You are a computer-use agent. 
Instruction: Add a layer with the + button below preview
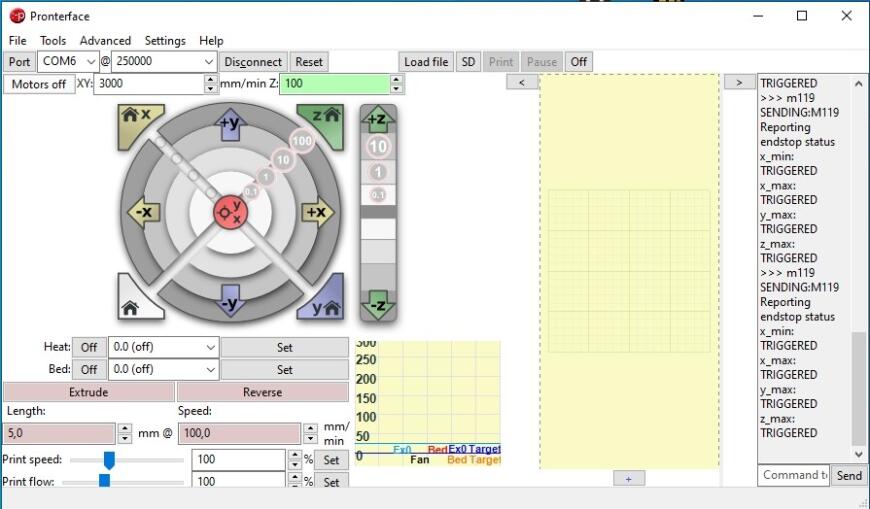(x=629, y=478)
